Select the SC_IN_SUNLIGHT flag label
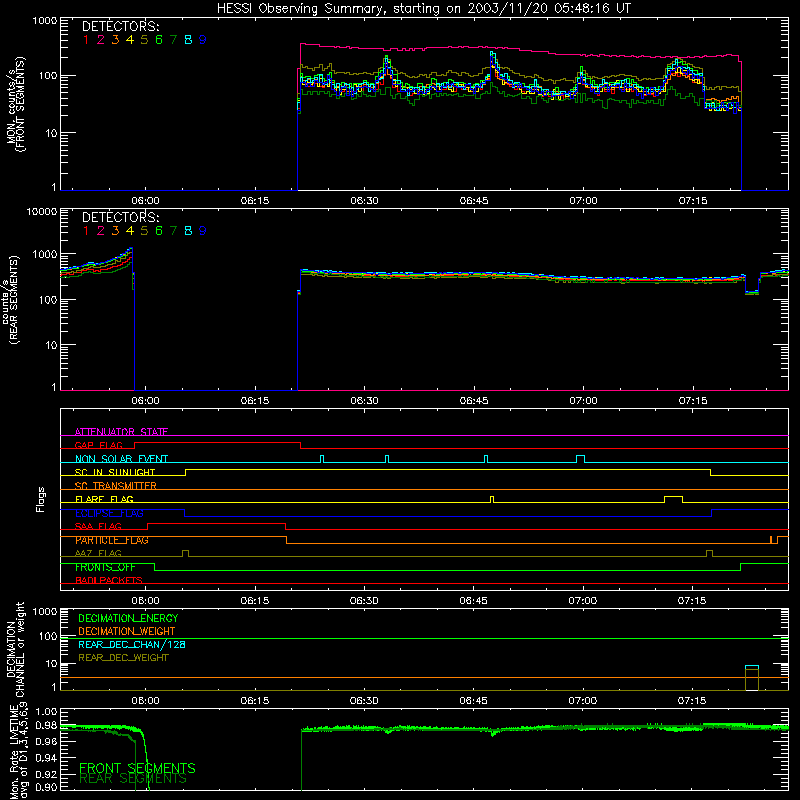The height and width of the screenshot is (800, 800). click(x=115, y=472)
